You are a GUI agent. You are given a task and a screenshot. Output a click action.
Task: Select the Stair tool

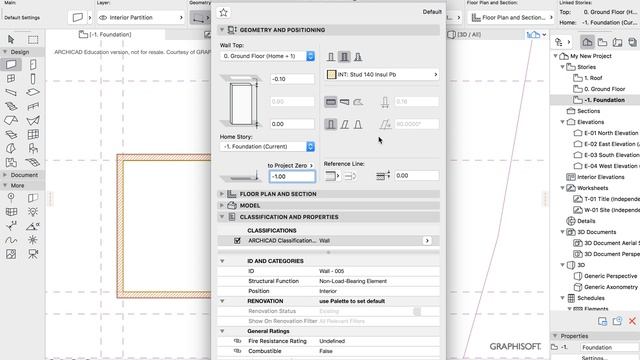11,107
